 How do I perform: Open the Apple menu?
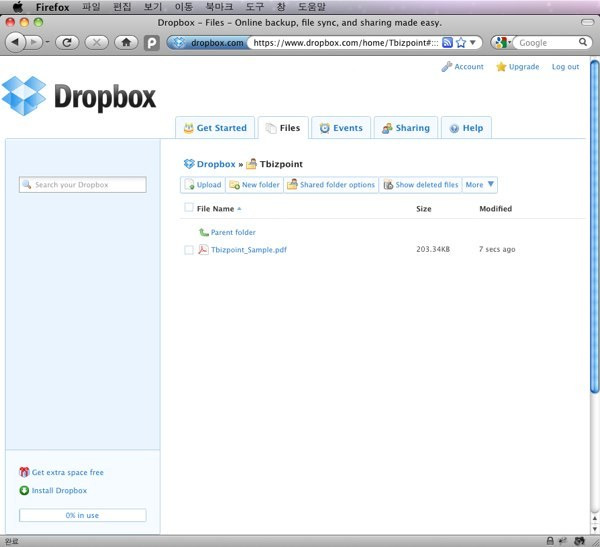[18, 7]
